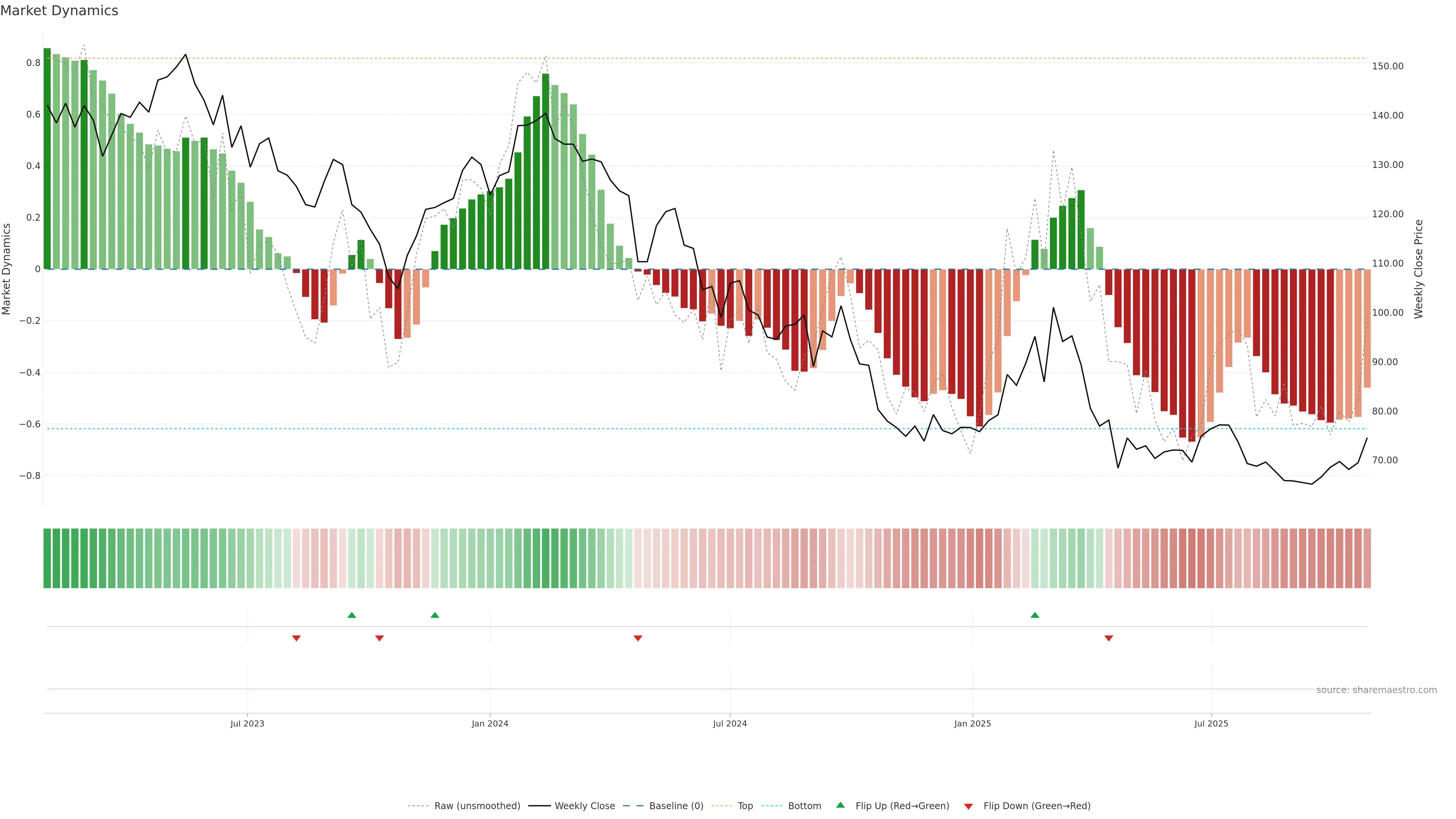Toggle the Weekly Close legend entry
The width and height of the screenshot is (1456, 819).
click(584, 806)
